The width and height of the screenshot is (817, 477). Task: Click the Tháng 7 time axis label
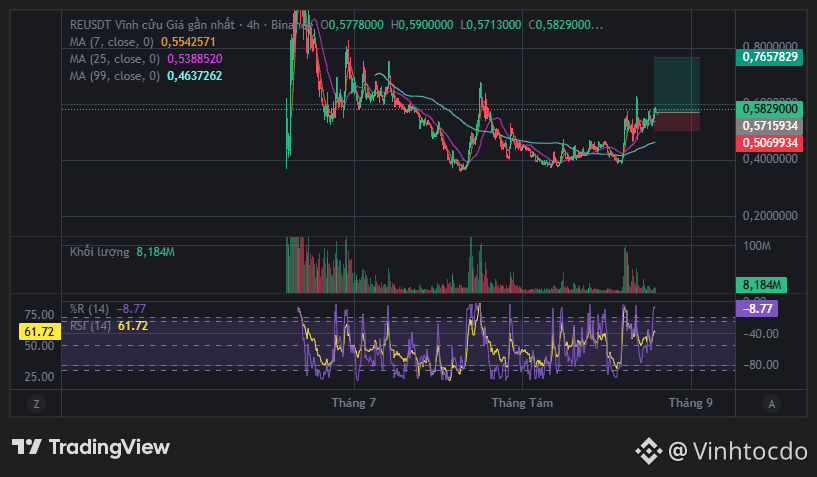pos(354,403)
